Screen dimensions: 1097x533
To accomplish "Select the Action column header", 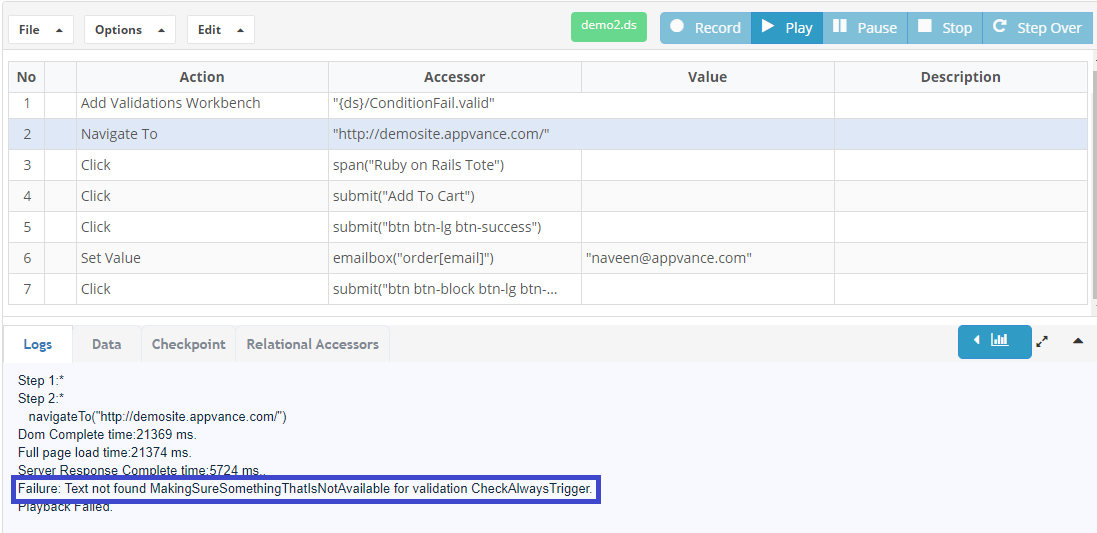I will (x=202, y=77).
